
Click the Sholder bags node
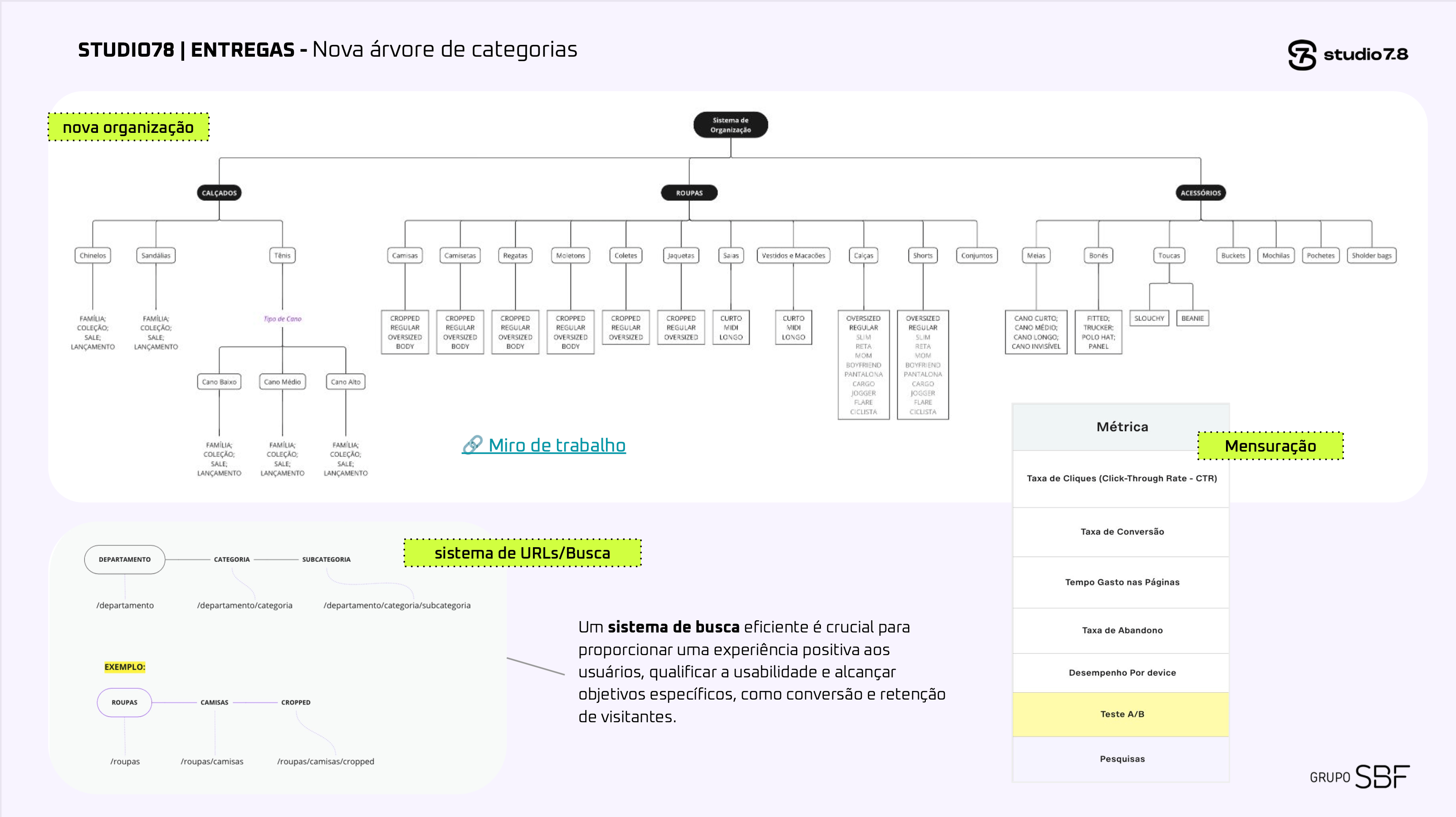pos(1371,255)
